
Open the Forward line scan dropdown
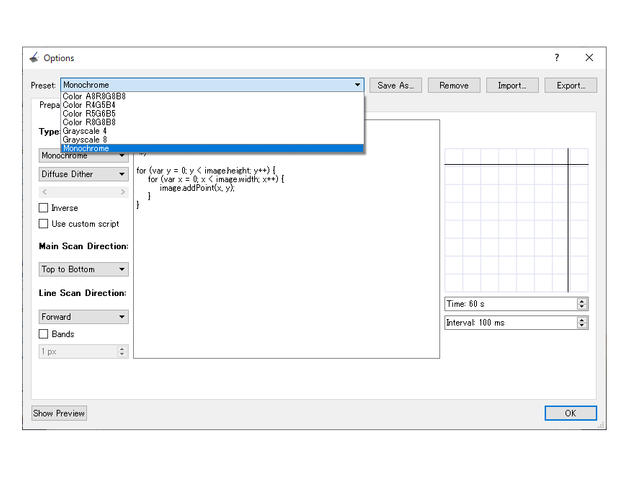83,317
